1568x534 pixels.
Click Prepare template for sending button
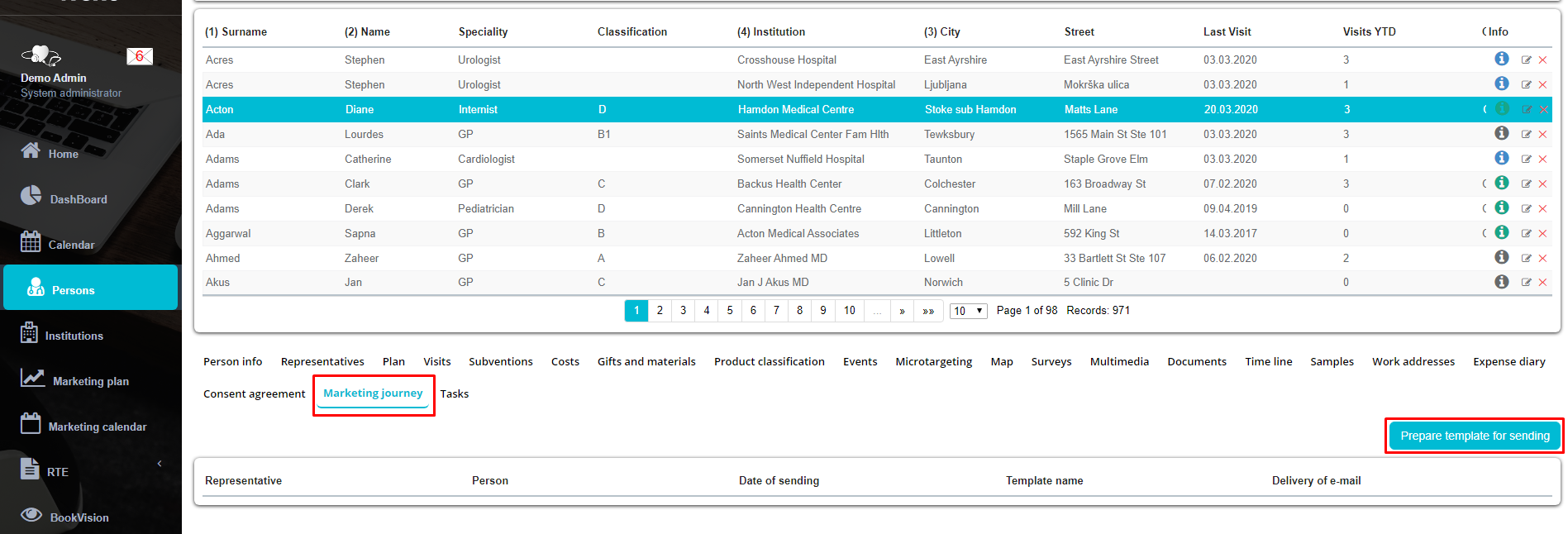1474,436
